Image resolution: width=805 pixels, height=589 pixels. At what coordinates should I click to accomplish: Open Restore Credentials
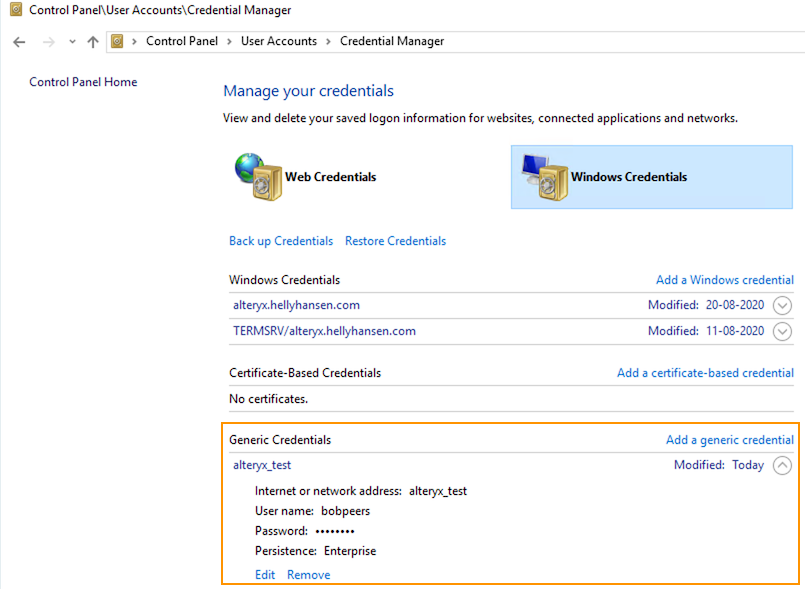pyautogui.click(x=394, y=241)
